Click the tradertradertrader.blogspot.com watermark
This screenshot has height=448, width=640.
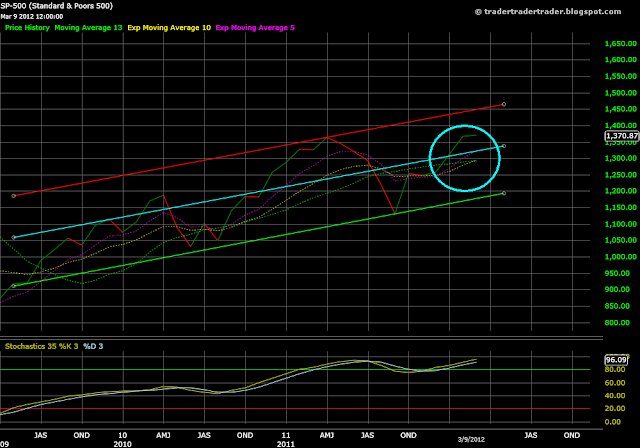548,12
